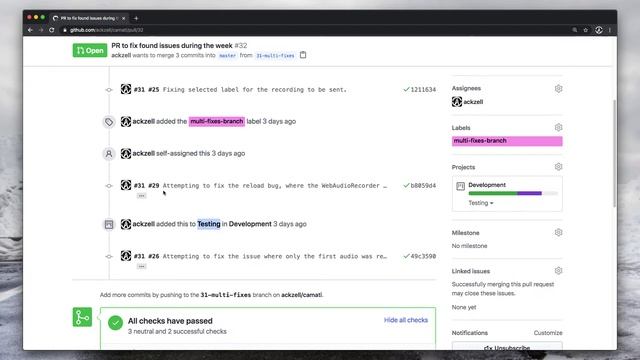Open ackzell/camati repository link
Image resolution: width=640 pixels, height=360 pixels.
(302, 295)
